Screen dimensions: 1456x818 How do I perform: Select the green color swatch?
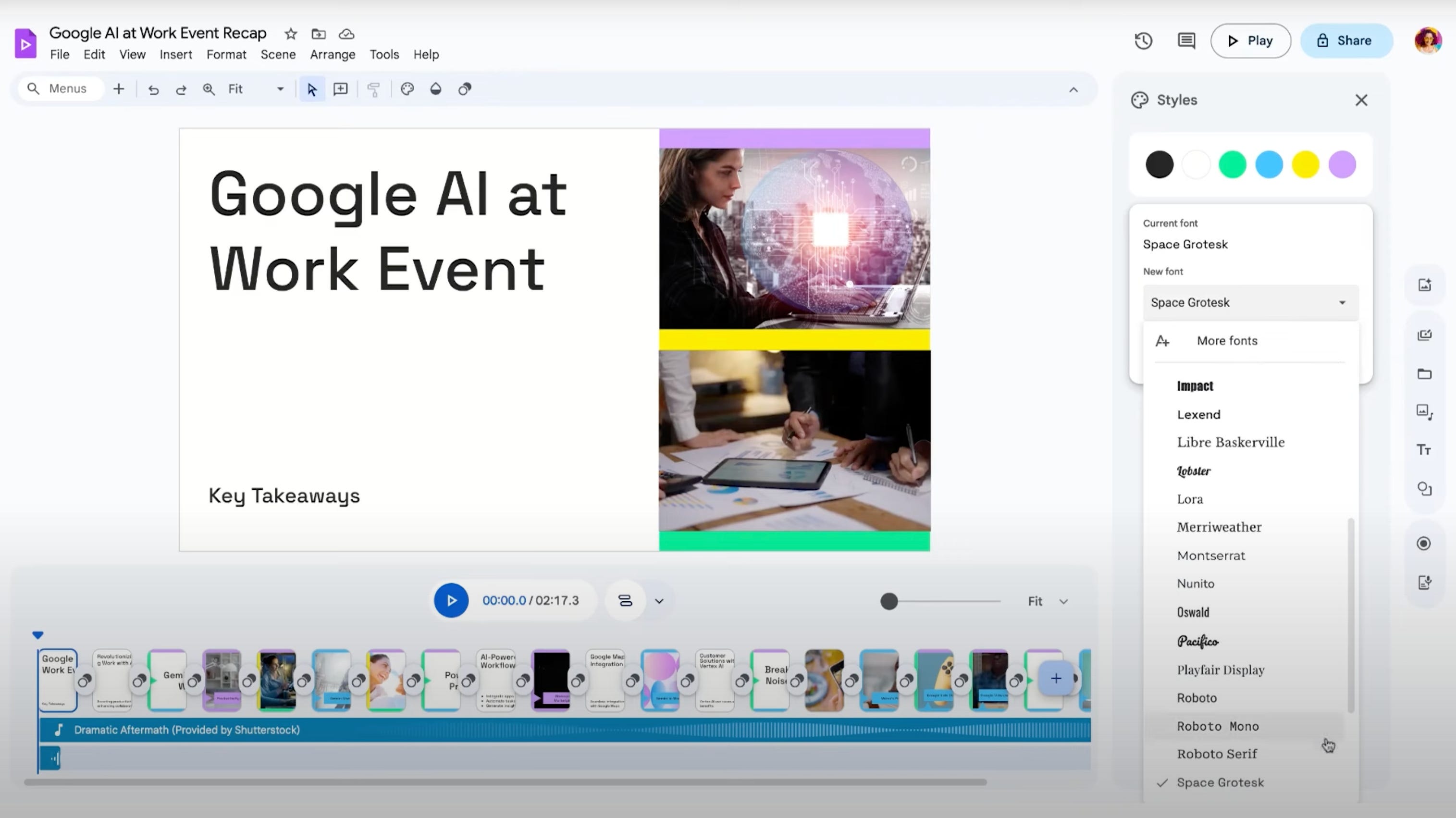point(1232,164)
